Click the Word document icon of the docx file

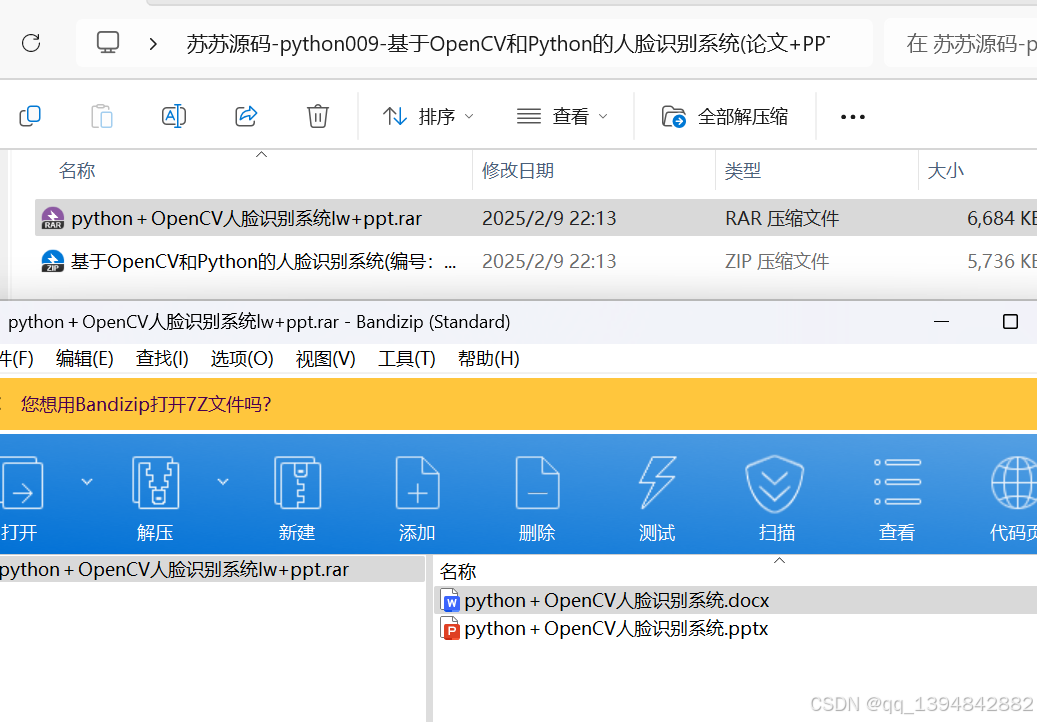[x=450, y=600]
